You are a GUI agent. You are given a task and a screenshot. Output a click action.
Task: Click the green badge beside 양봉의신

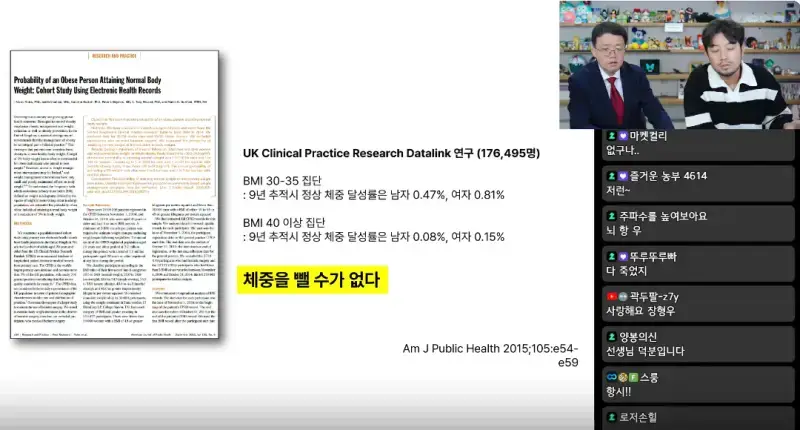(611, 337)
